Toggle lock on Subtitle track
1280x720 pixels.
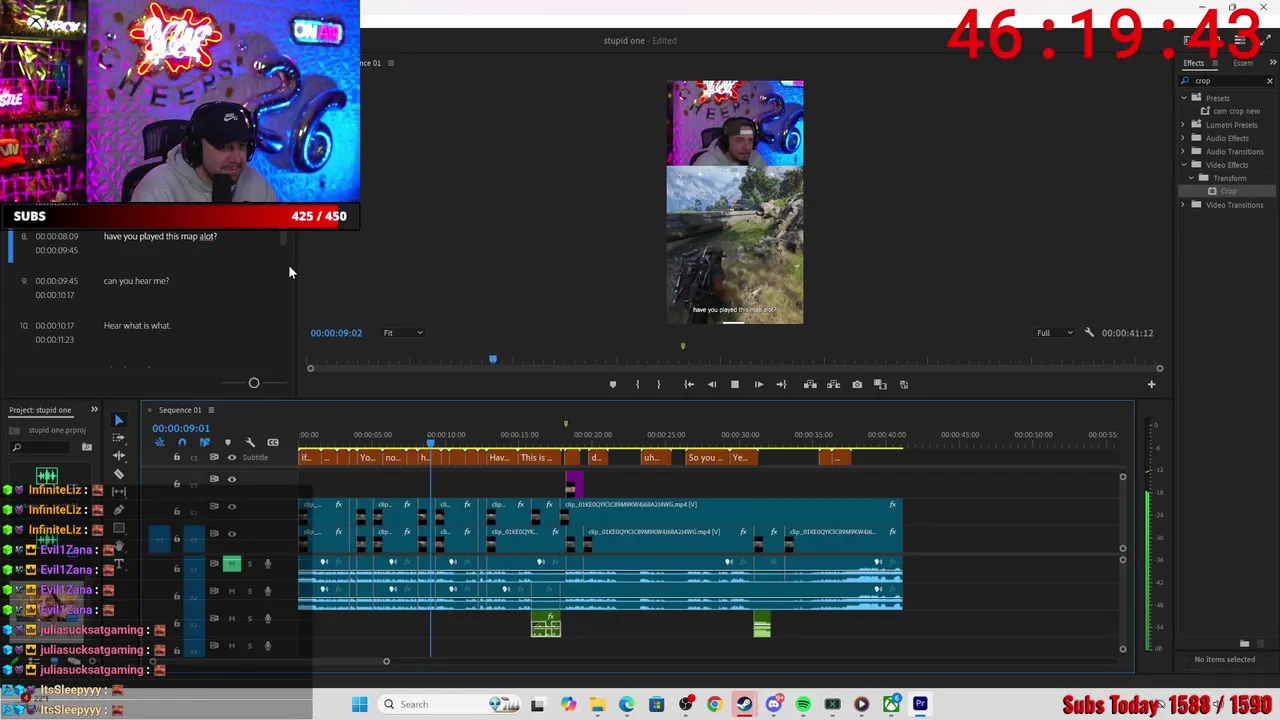pos(177,457)
